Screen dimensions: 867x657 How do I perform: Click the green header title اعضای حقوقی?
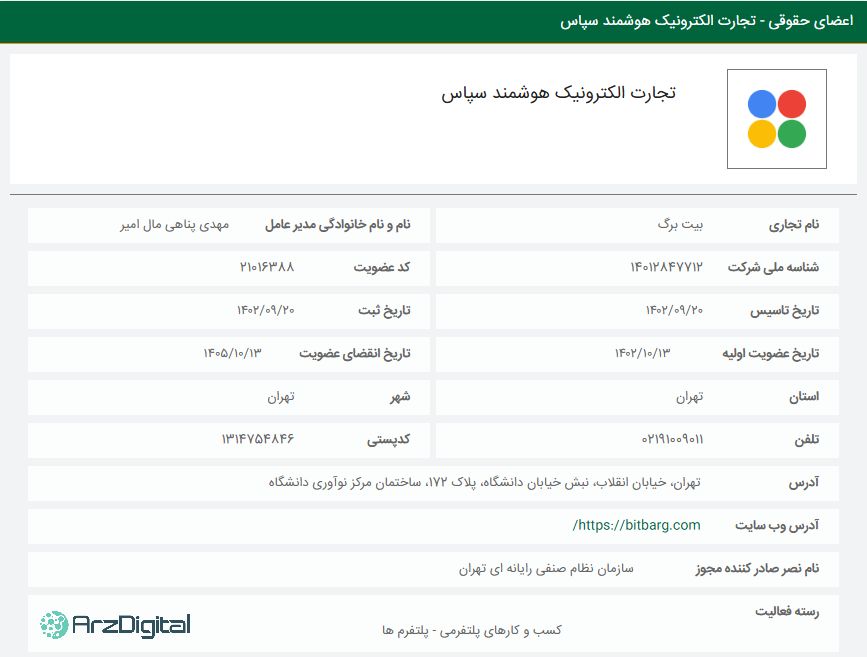(811, 21)
